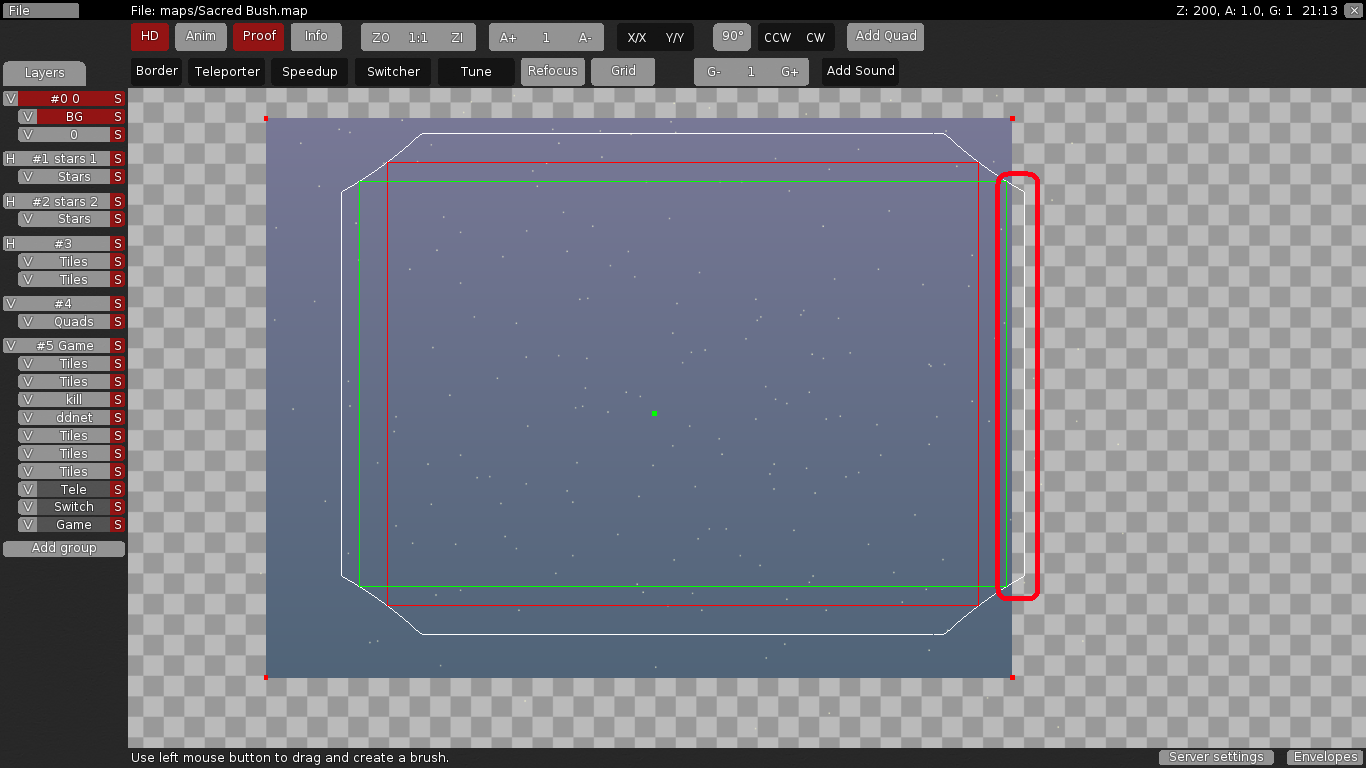This screenshot has height=768, width=1366.
Task: Open the File menu
Action: click(x=40, y=10)
